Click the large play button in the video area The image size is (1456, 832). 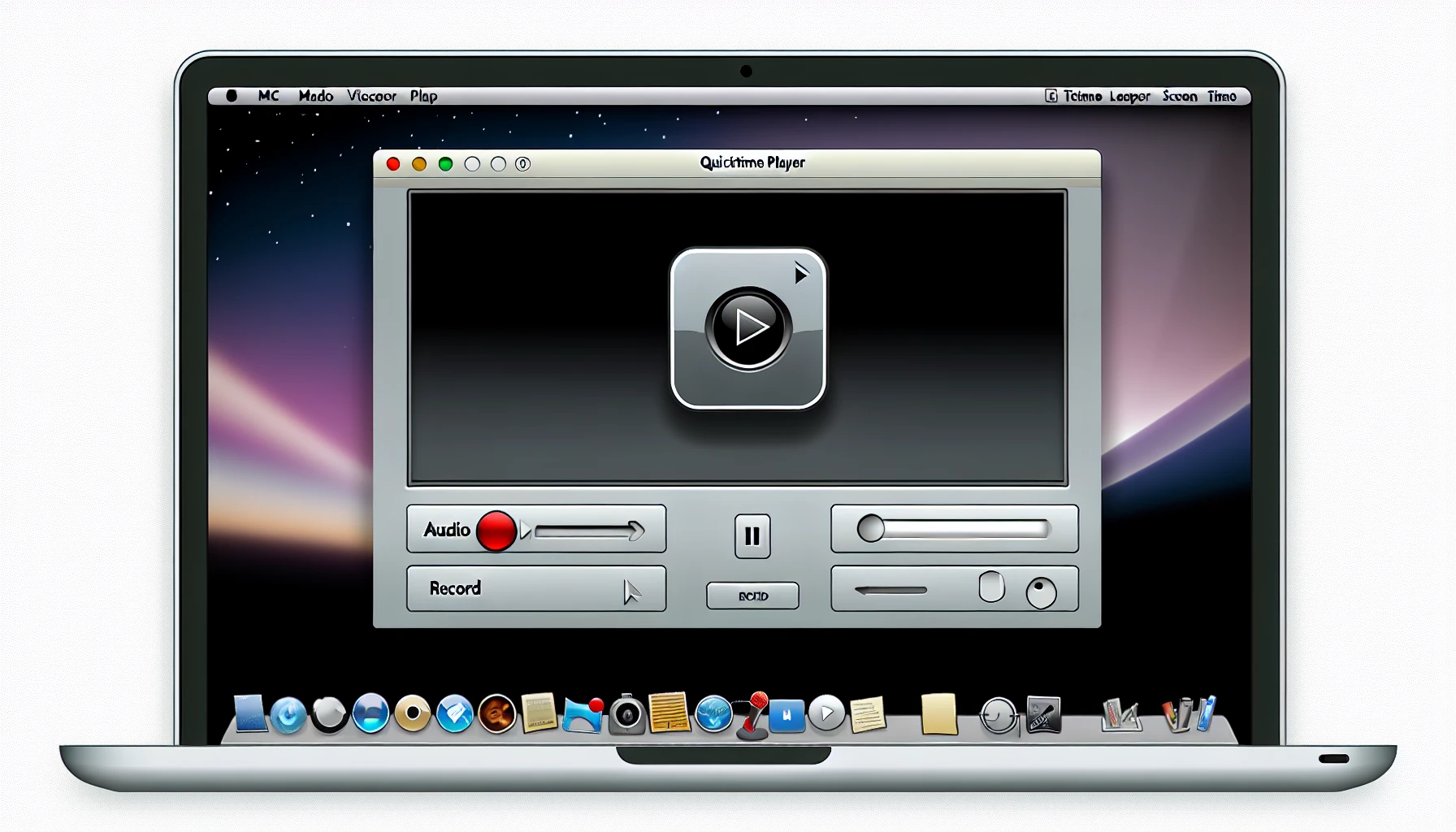[747, 328]
